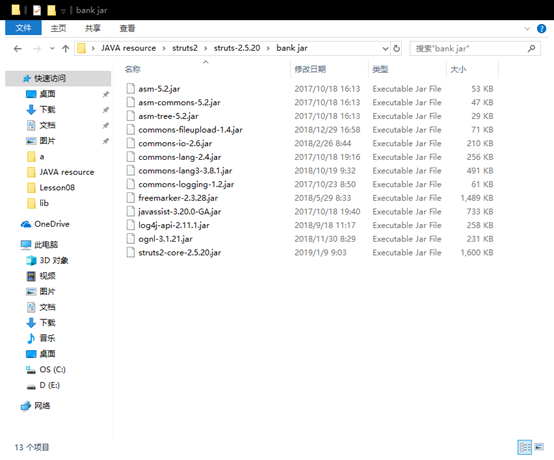The height and width of the screenshot is (460, 554).
Task: Open the 查看 ribbon tab
Action: [x=127, y=28]
